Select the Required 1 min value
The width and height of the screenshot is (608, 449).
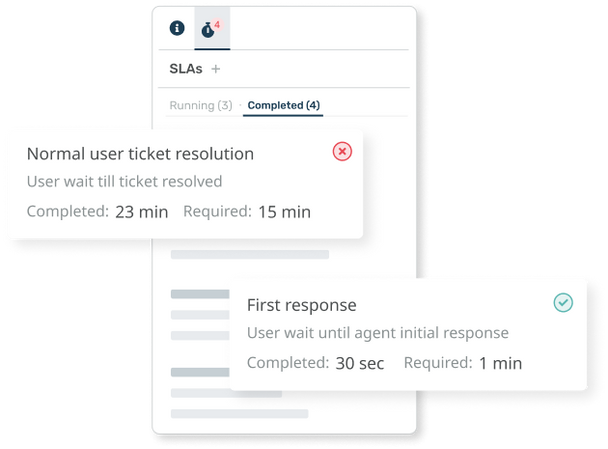tap(500, 363)
